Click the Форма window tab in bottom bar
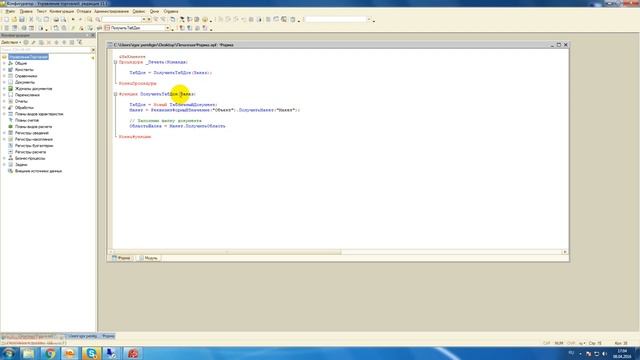Image resolution: width=640 pixels, height=360 pixels. (91, 336)
